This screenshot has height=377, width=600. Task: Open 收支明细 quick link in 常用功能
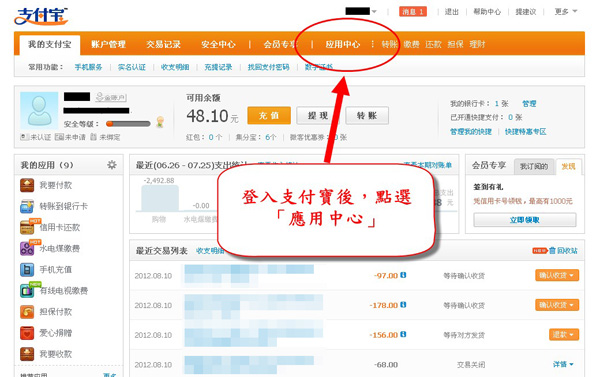pyautogui.click(x=175, y=67)
